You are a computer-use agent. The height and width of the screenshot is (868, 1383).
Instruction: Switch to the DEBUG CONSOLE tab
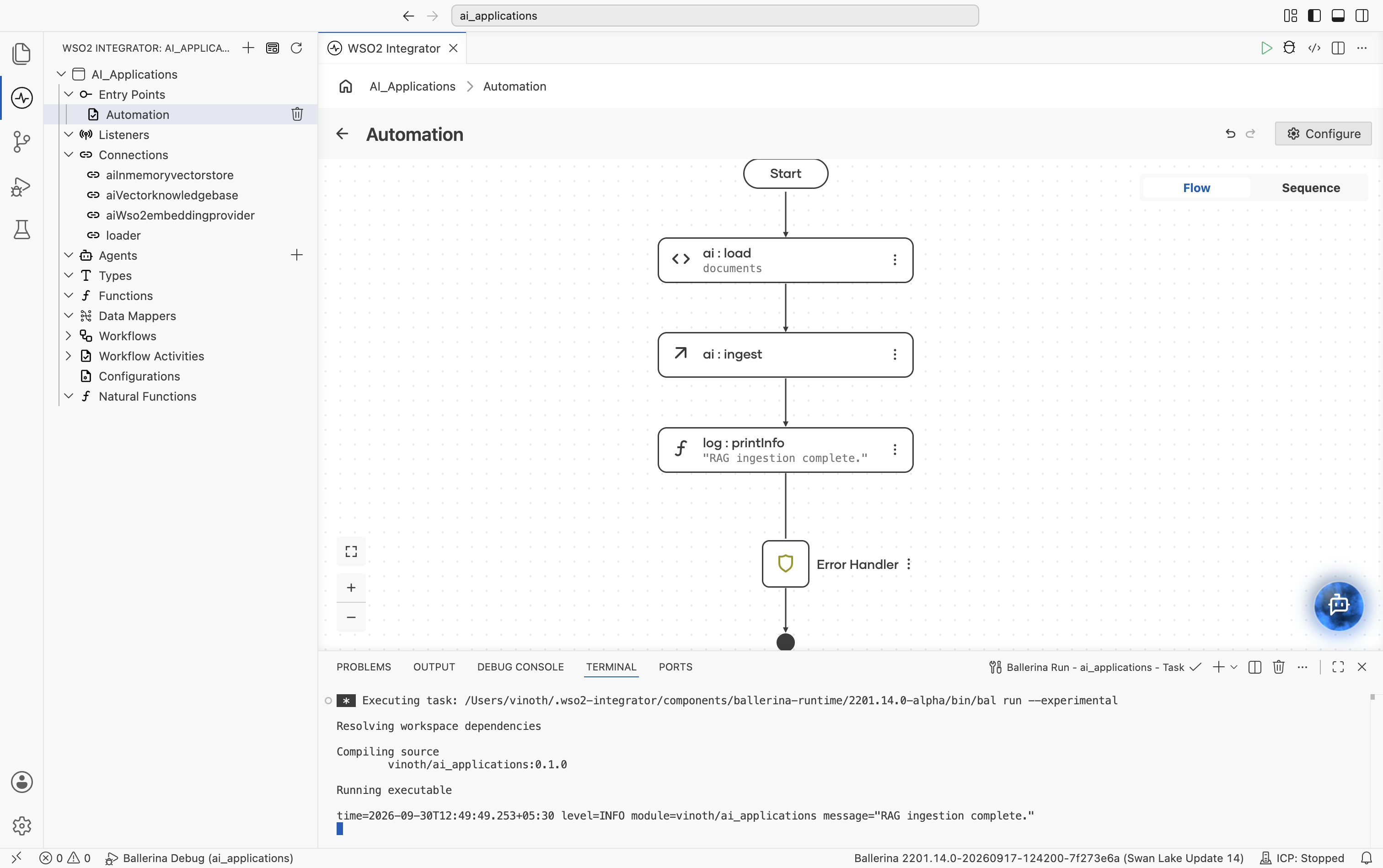click(520, 667)
